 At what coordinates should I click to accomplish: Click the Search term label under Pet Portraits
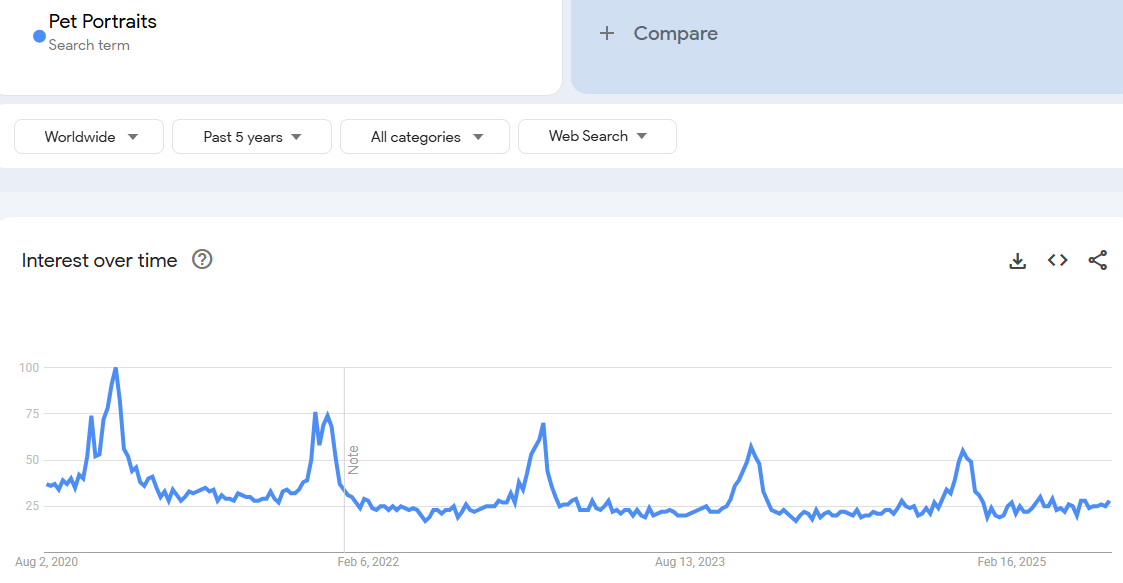point(89,45)
